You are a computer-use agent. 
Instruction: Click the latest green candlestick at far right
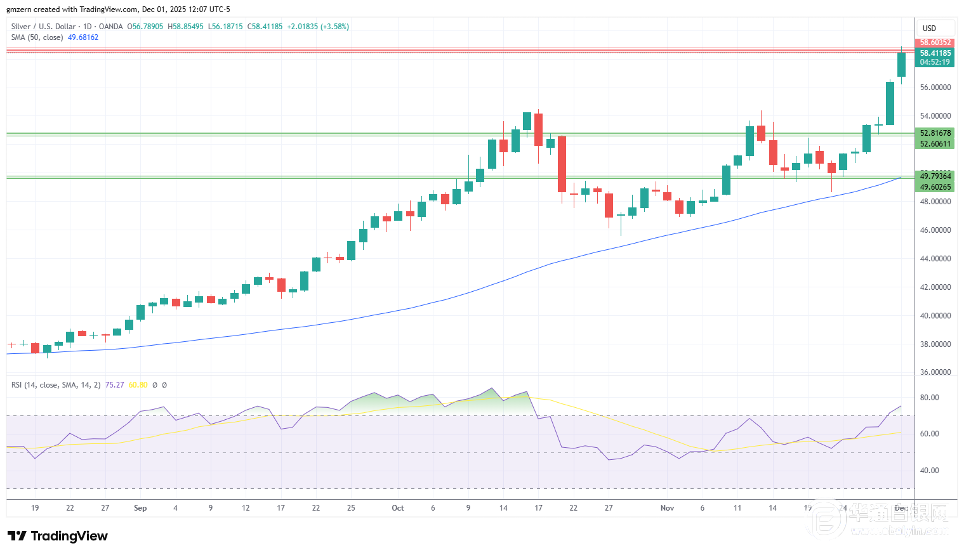click(901, 64)
